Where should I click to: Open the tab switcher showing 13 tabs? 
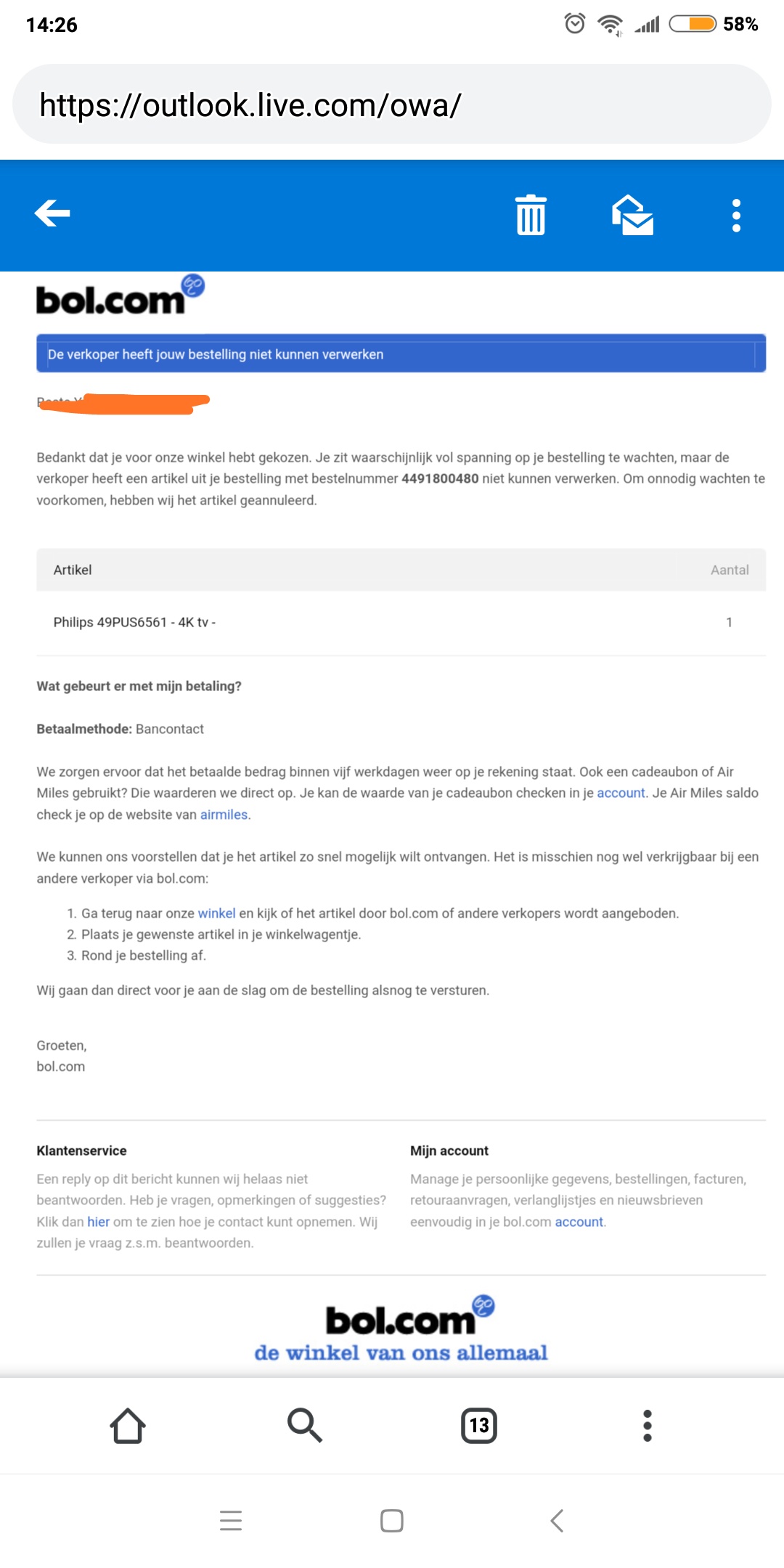click(479, 1426)
